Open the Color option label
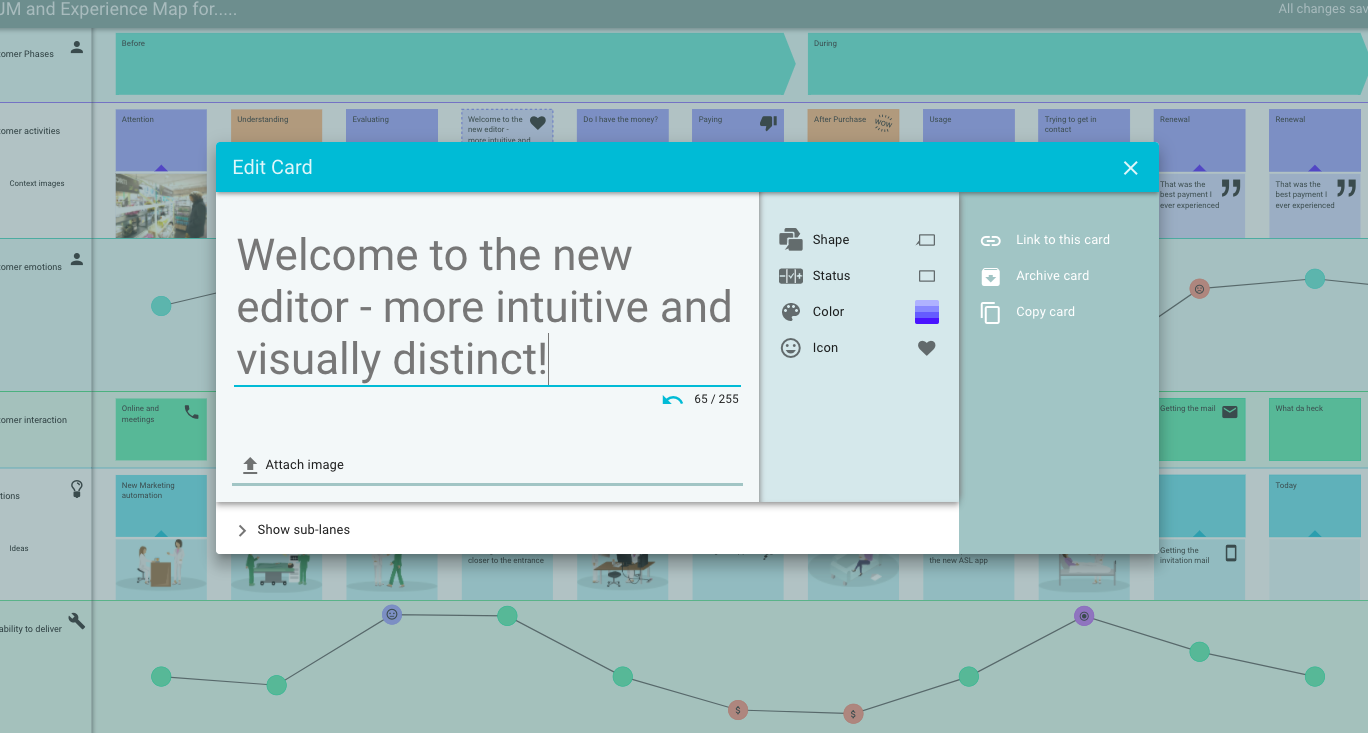The image size is (1368, 733). pos(828,312)
